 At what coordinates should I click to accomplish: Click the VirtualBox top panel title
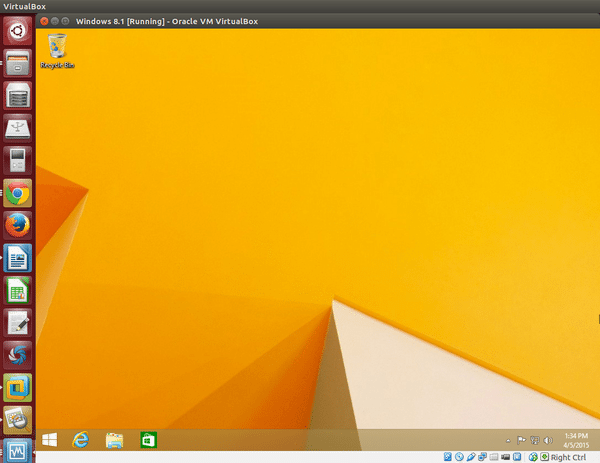pos(24,6)
